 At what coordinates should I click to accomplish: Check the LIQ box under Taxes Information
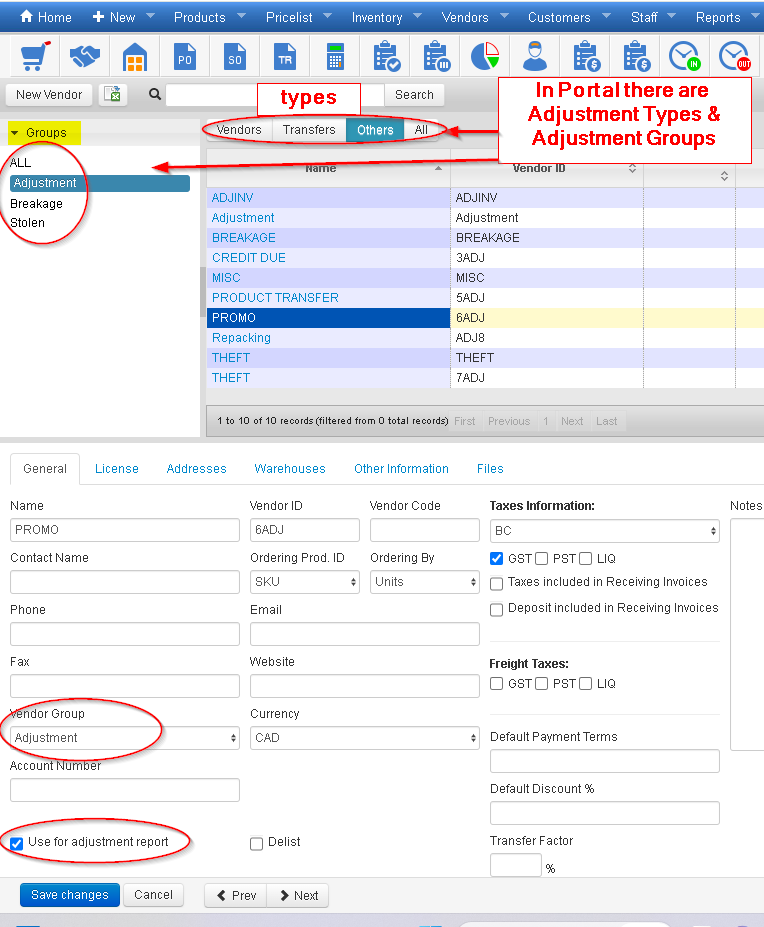[x=585, y=559]
